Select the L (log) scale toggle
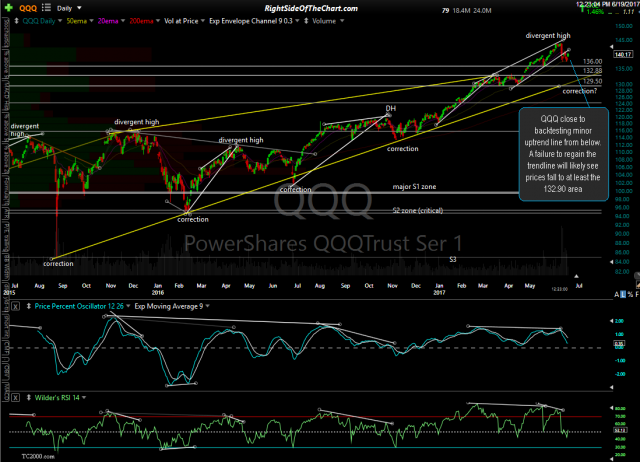Screen dimensions: 640x462 click(x=623, y=294)
